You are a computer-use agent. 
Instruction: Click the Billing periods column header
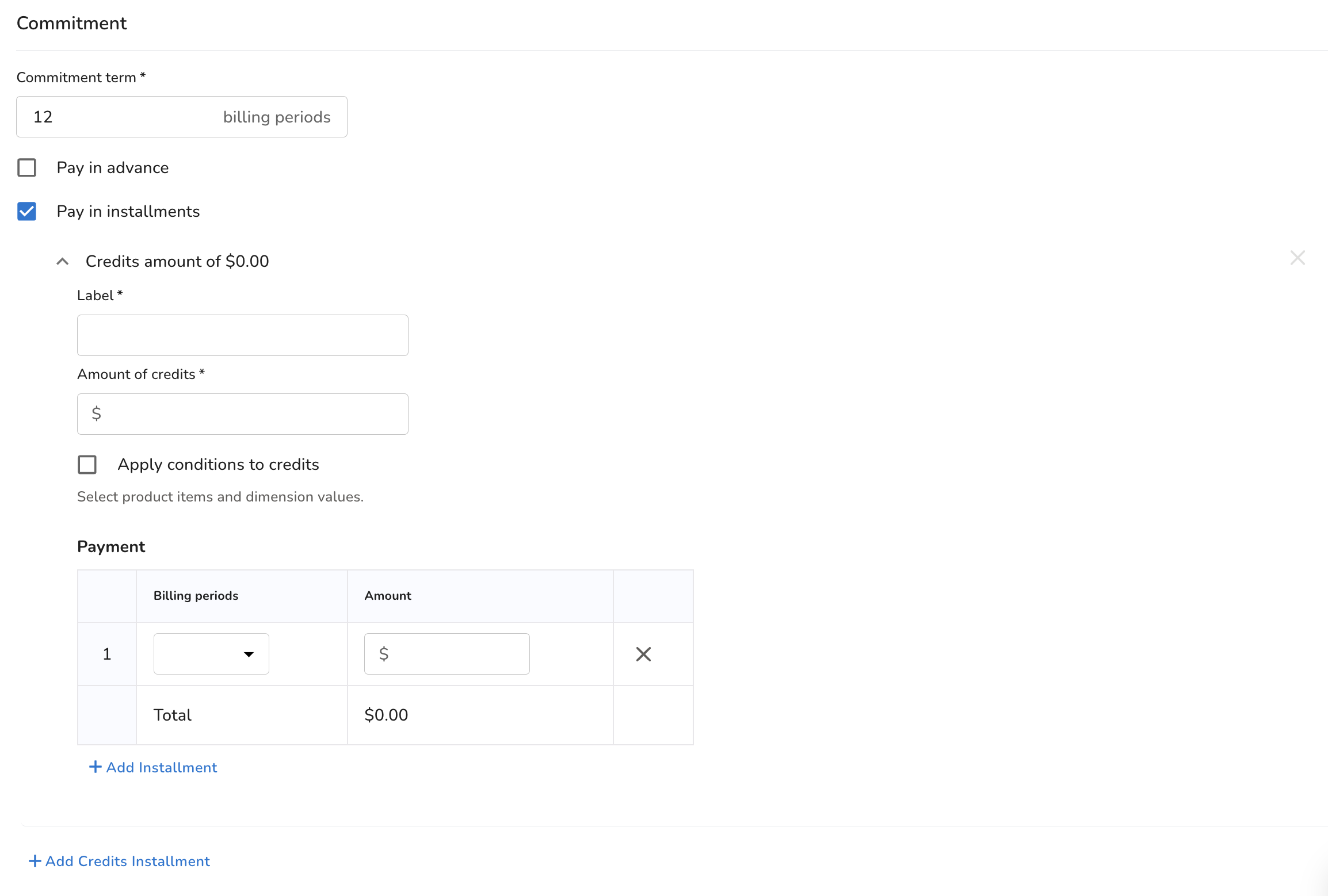(x=196, y=596)
